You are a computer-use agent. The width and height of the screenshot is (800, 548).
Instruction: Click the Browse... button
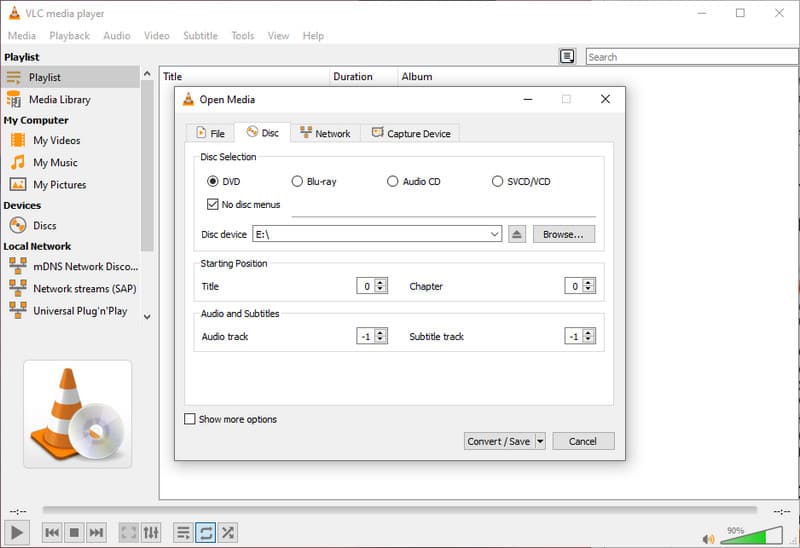(563, 234)
